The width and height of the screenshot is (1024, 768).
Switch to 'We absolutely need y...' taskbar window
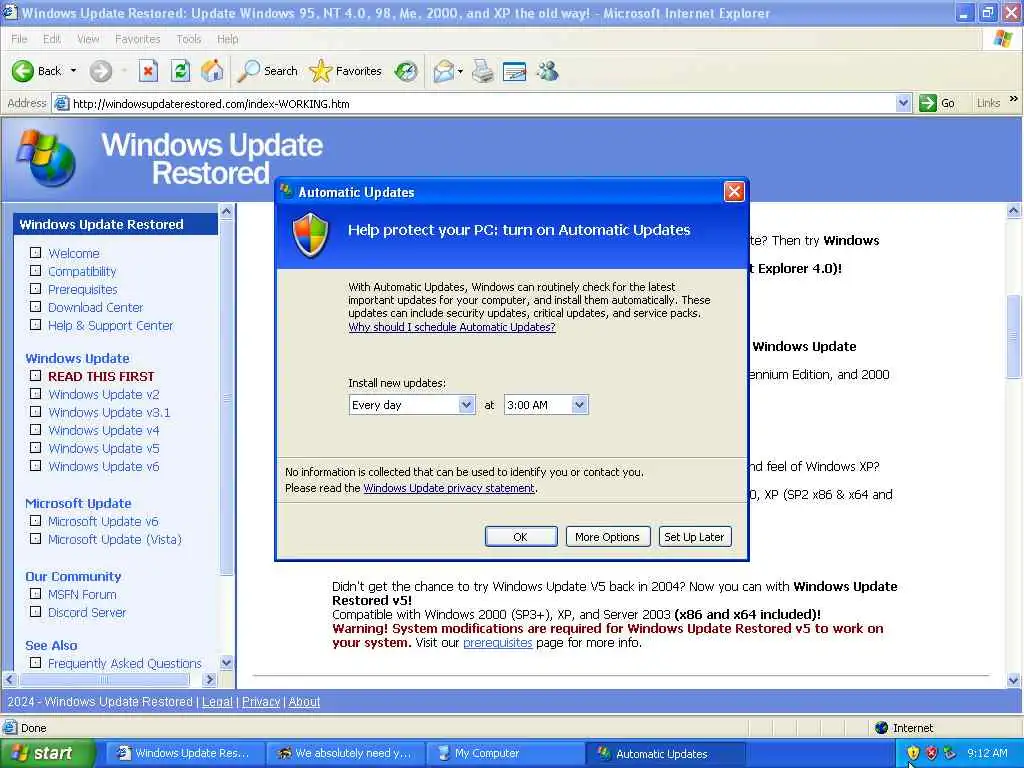[x=345, y=753]
